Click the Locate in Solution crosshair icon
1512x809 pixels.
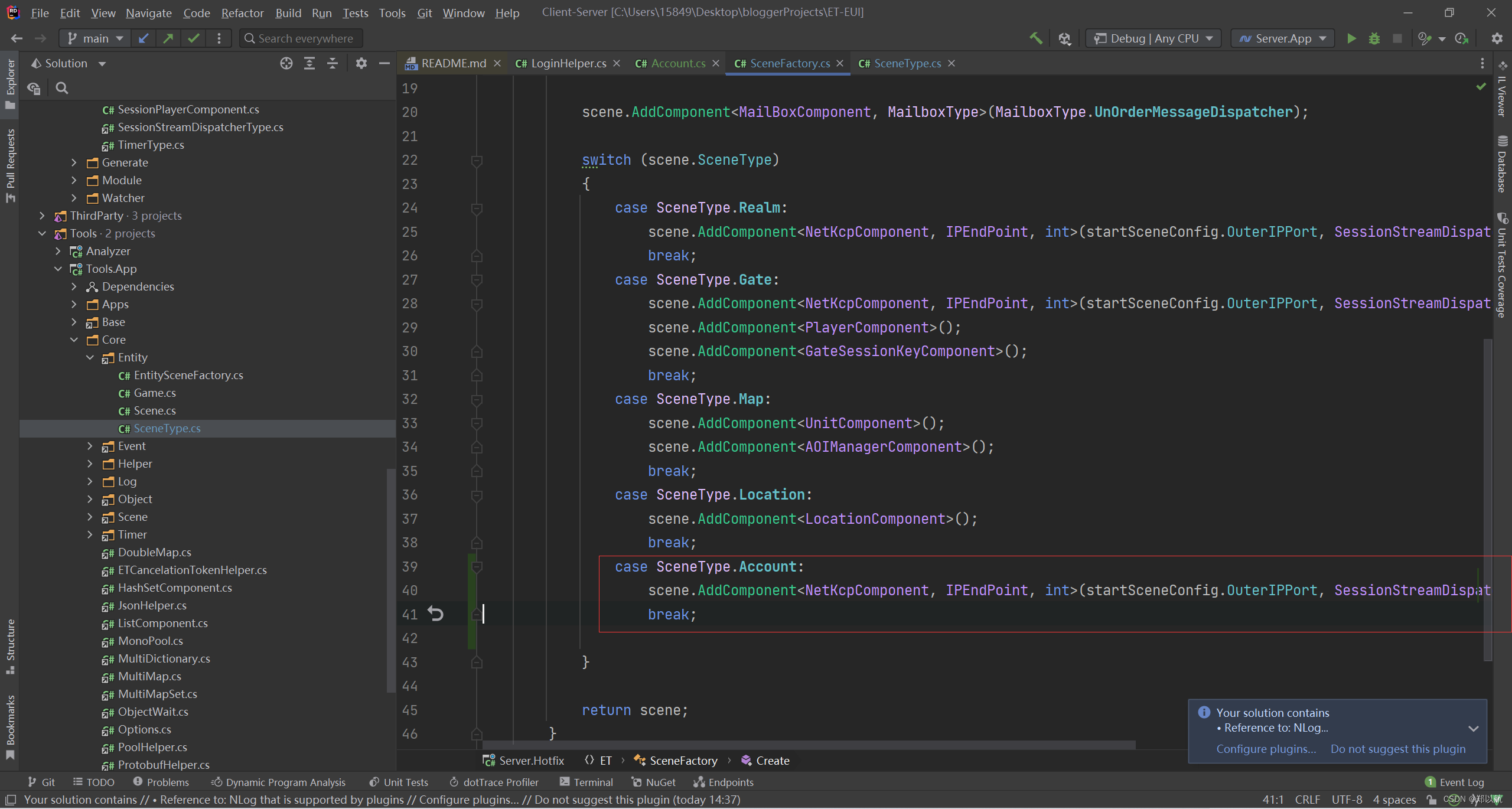click(x=286, y=63)
